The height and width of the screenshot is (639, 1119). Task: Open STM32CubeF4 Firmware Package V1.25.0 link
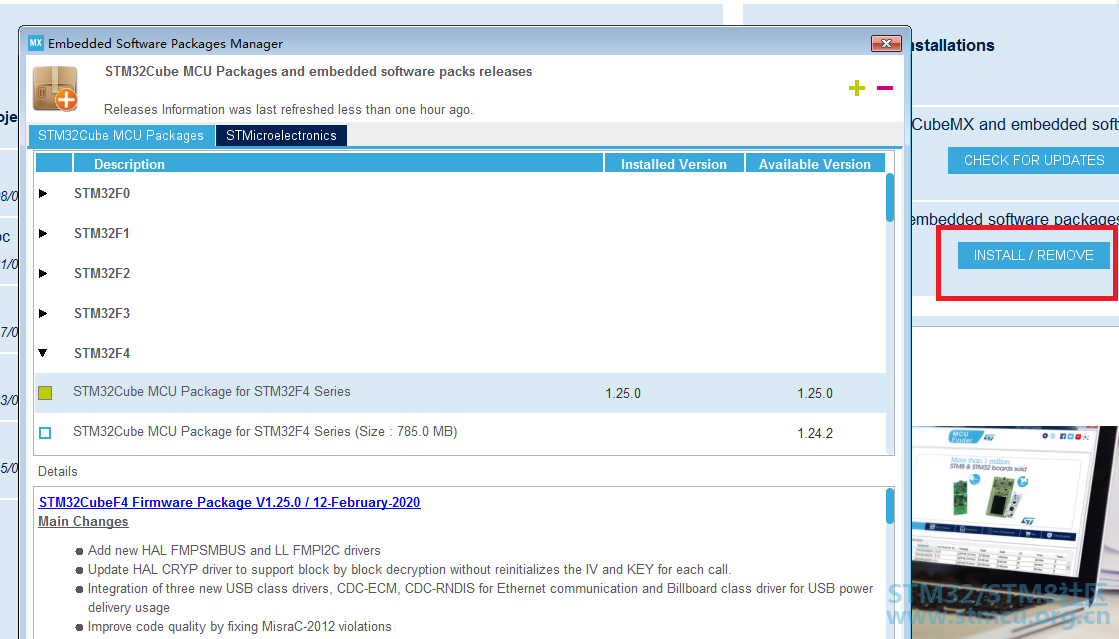click(x=229, y=502)
